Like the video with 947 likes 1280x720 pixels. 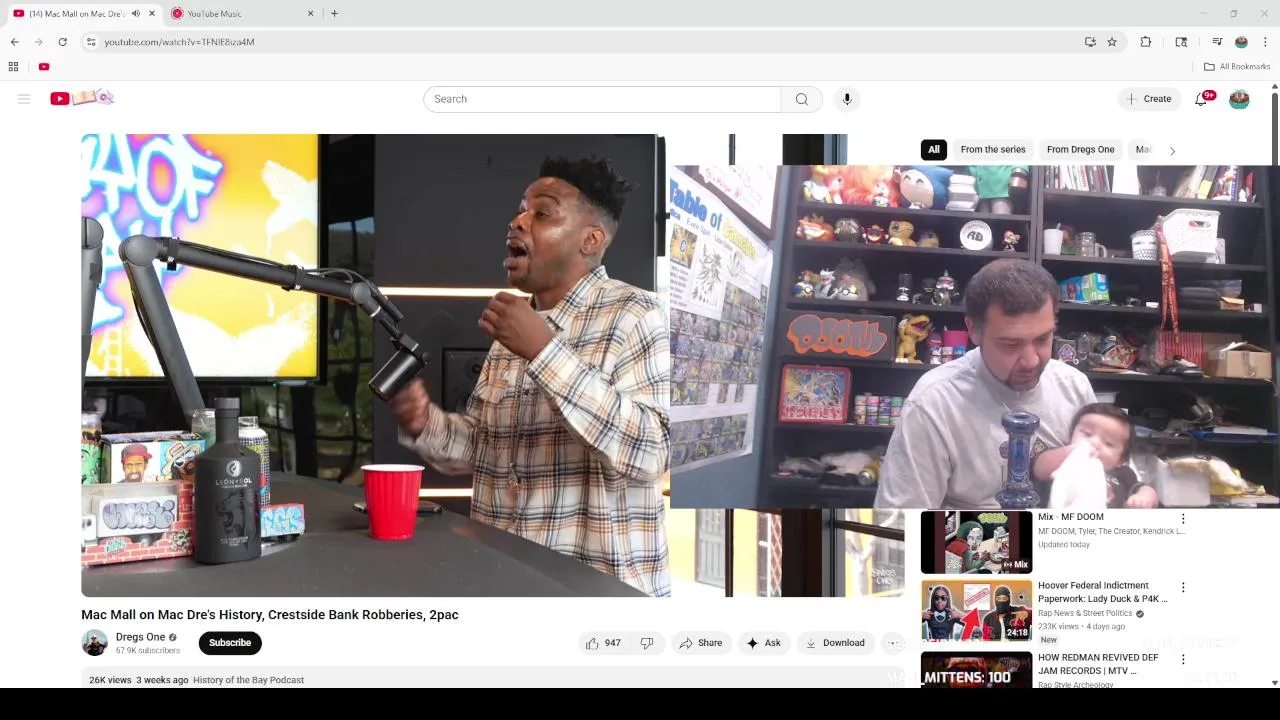pos(603,643)
